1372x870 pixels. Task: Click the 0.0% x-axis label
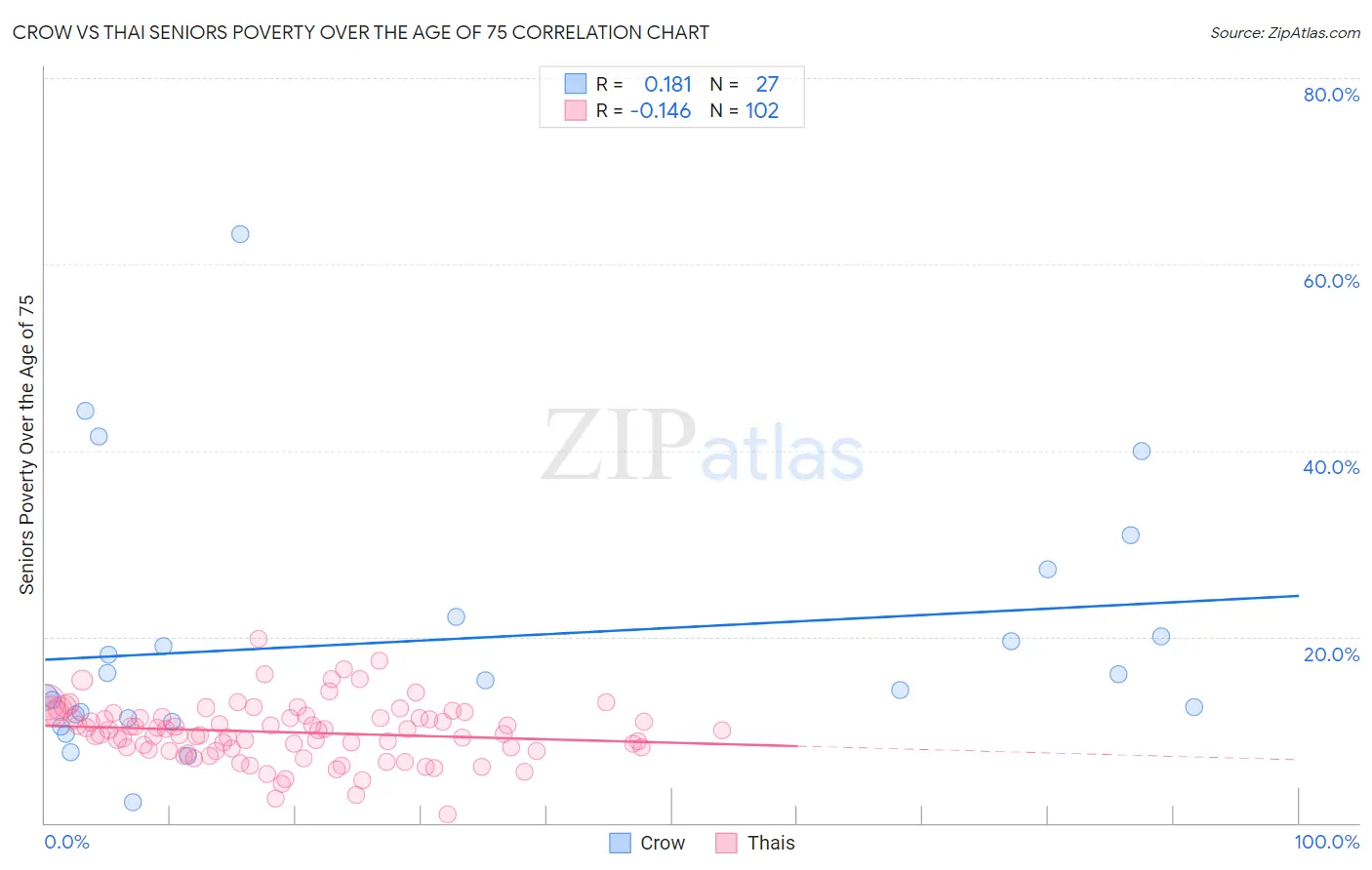[x=66, y=842]
